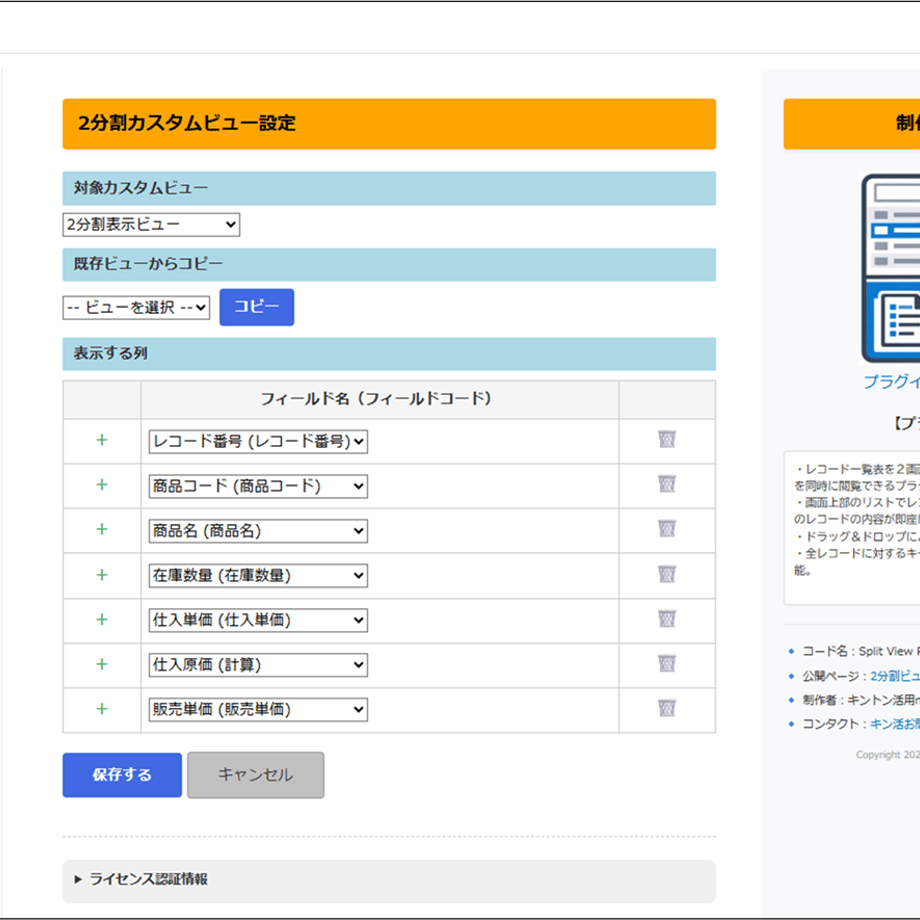Open the 2分割ビュー public page link
The width and height of the screenshot is (920, 920).
[x=895, y=676]
